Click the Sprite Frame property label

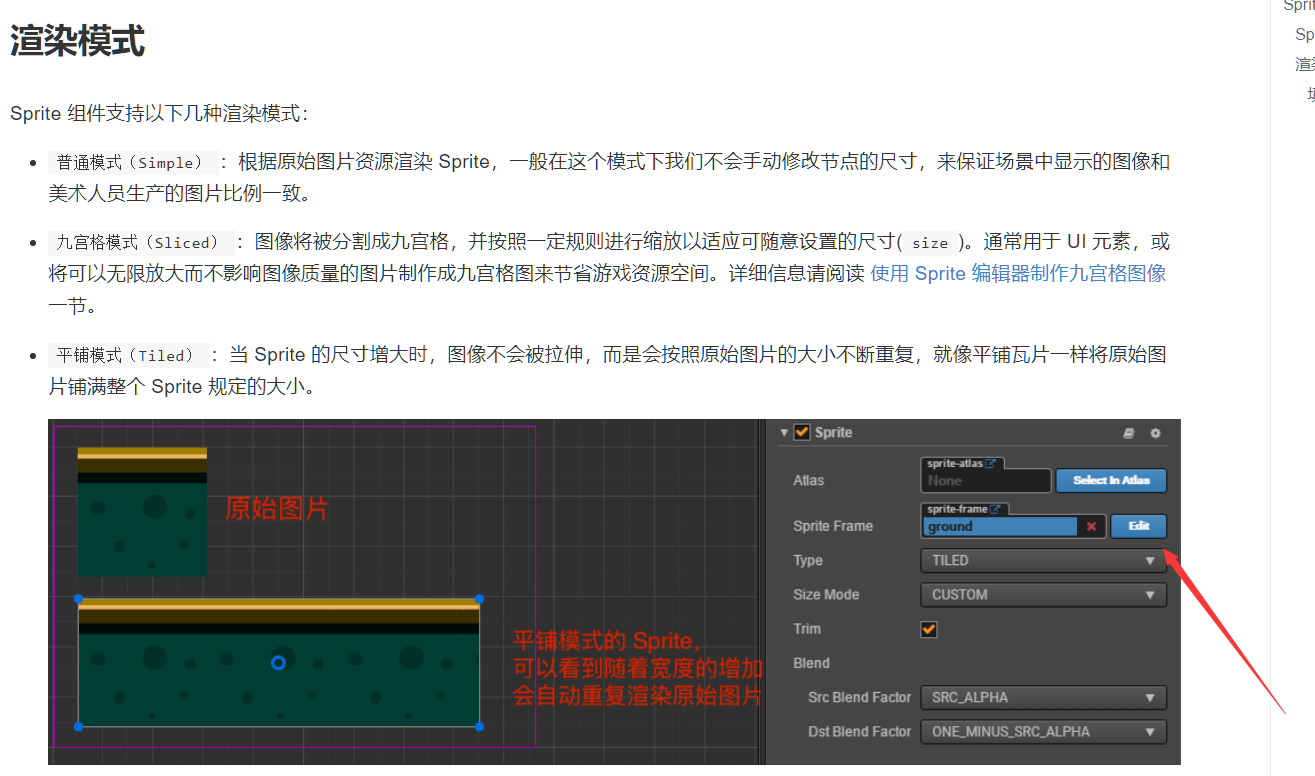coord(833,526)
